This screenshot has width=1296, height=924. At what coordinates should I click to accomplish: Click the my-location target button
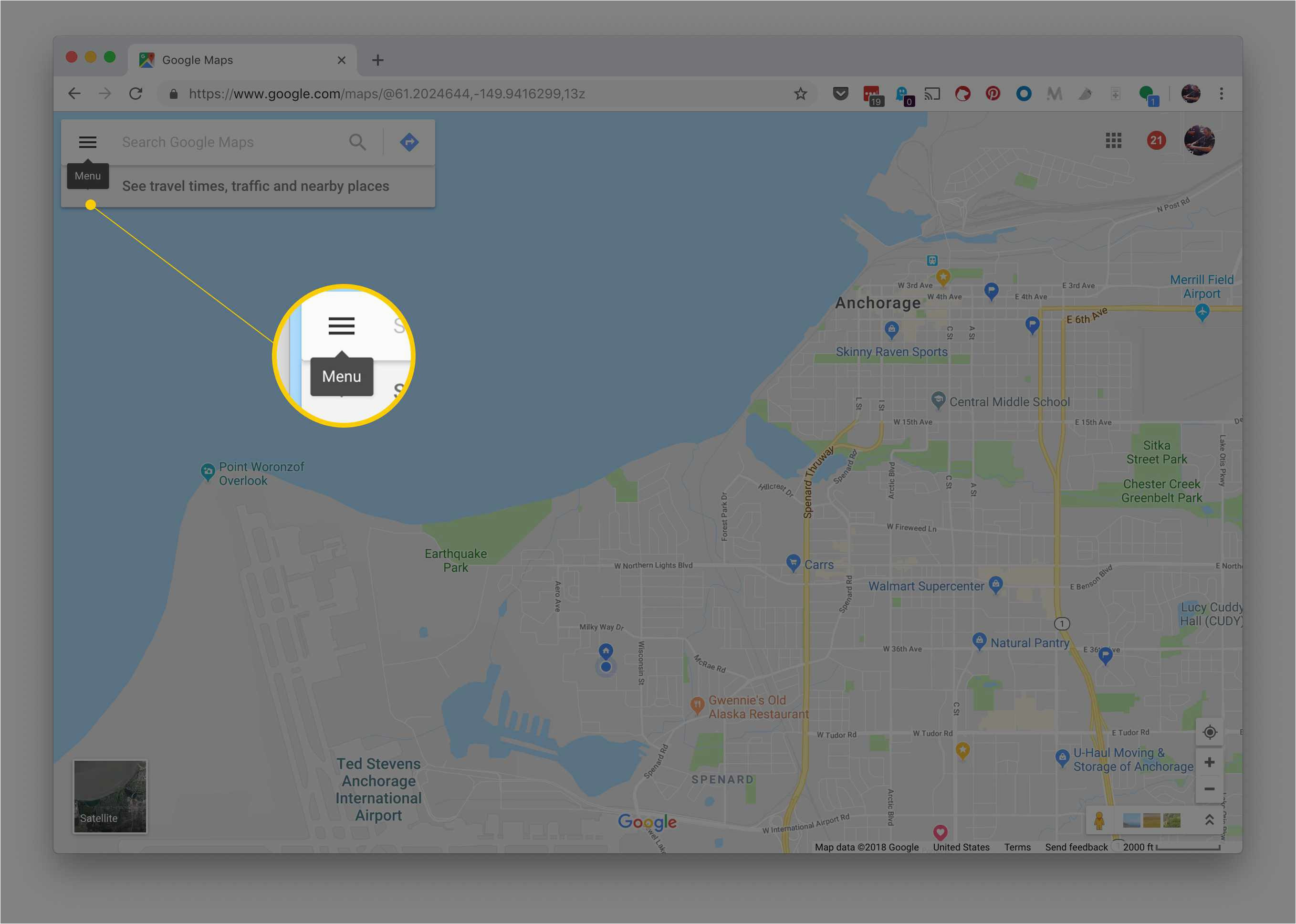pos(1210,732)
